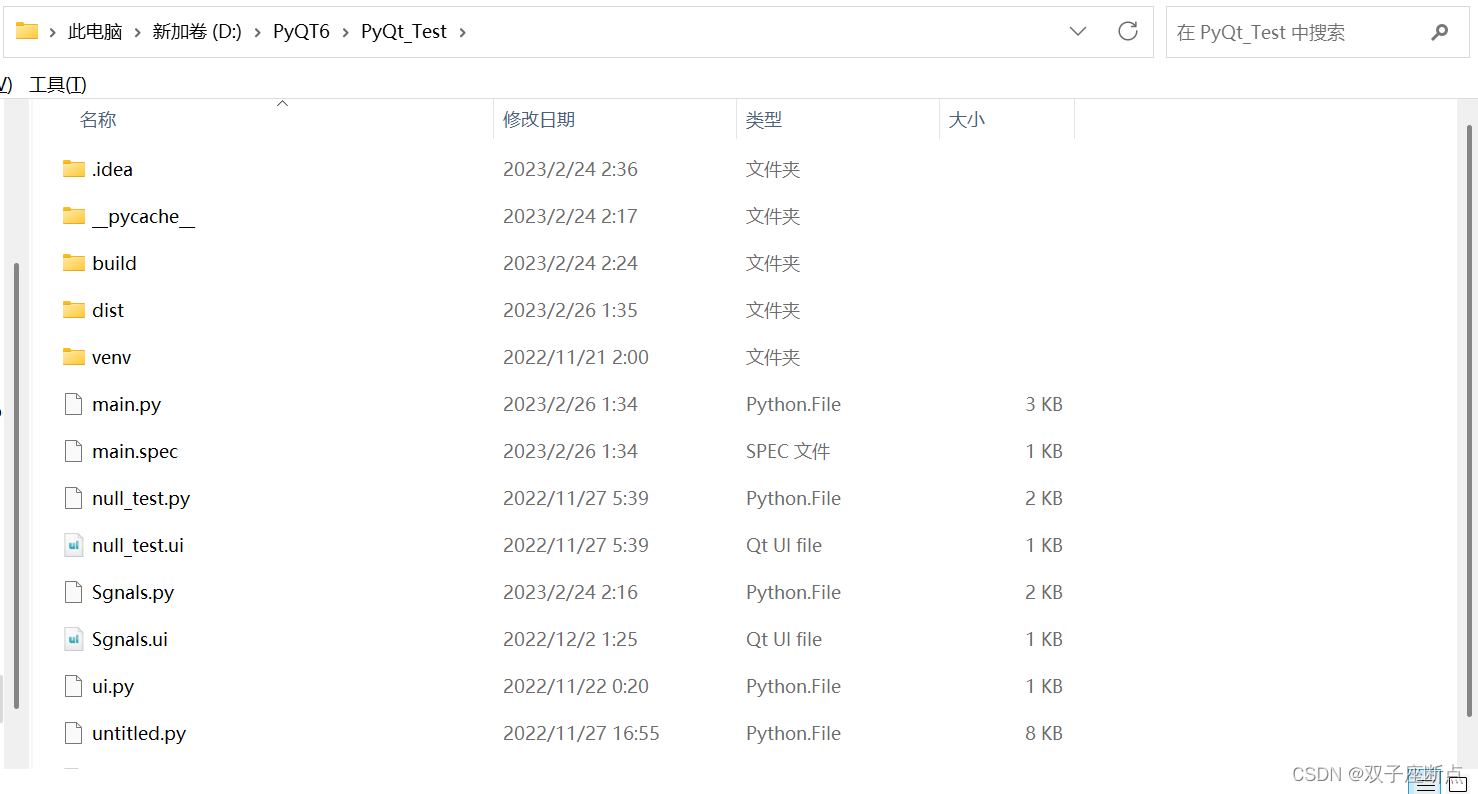Click the Sgnals.py file icon

[x=73, y=592]
